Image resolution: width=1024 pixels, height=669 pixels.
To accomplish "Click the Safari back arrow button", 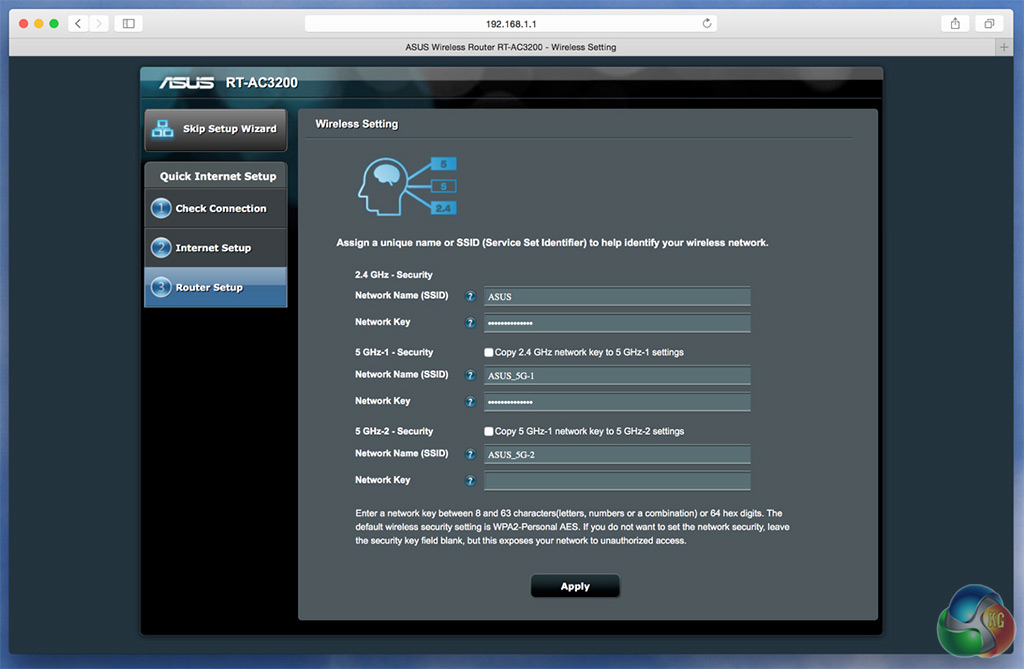I will point(78,24).
